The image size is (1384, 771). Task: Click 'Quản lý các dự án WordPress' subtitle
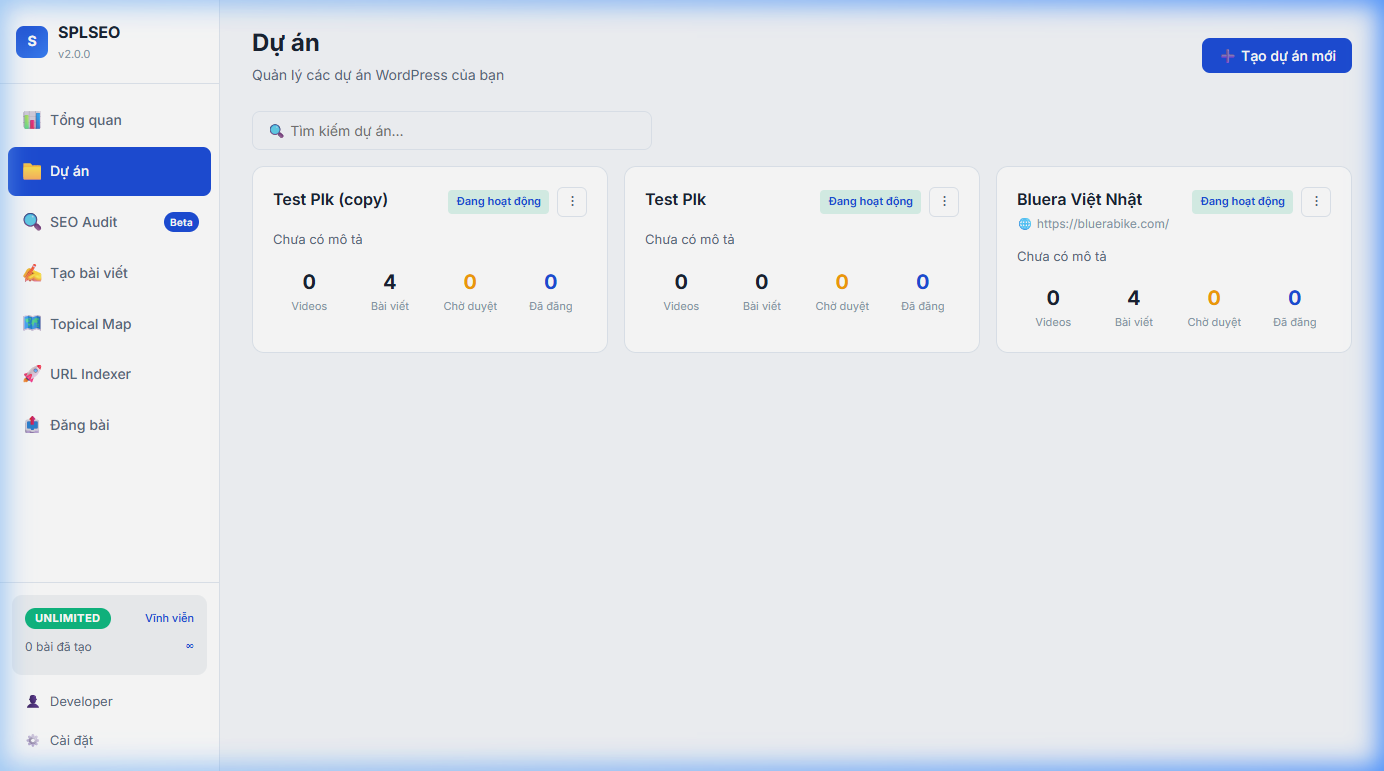[378, 75]
